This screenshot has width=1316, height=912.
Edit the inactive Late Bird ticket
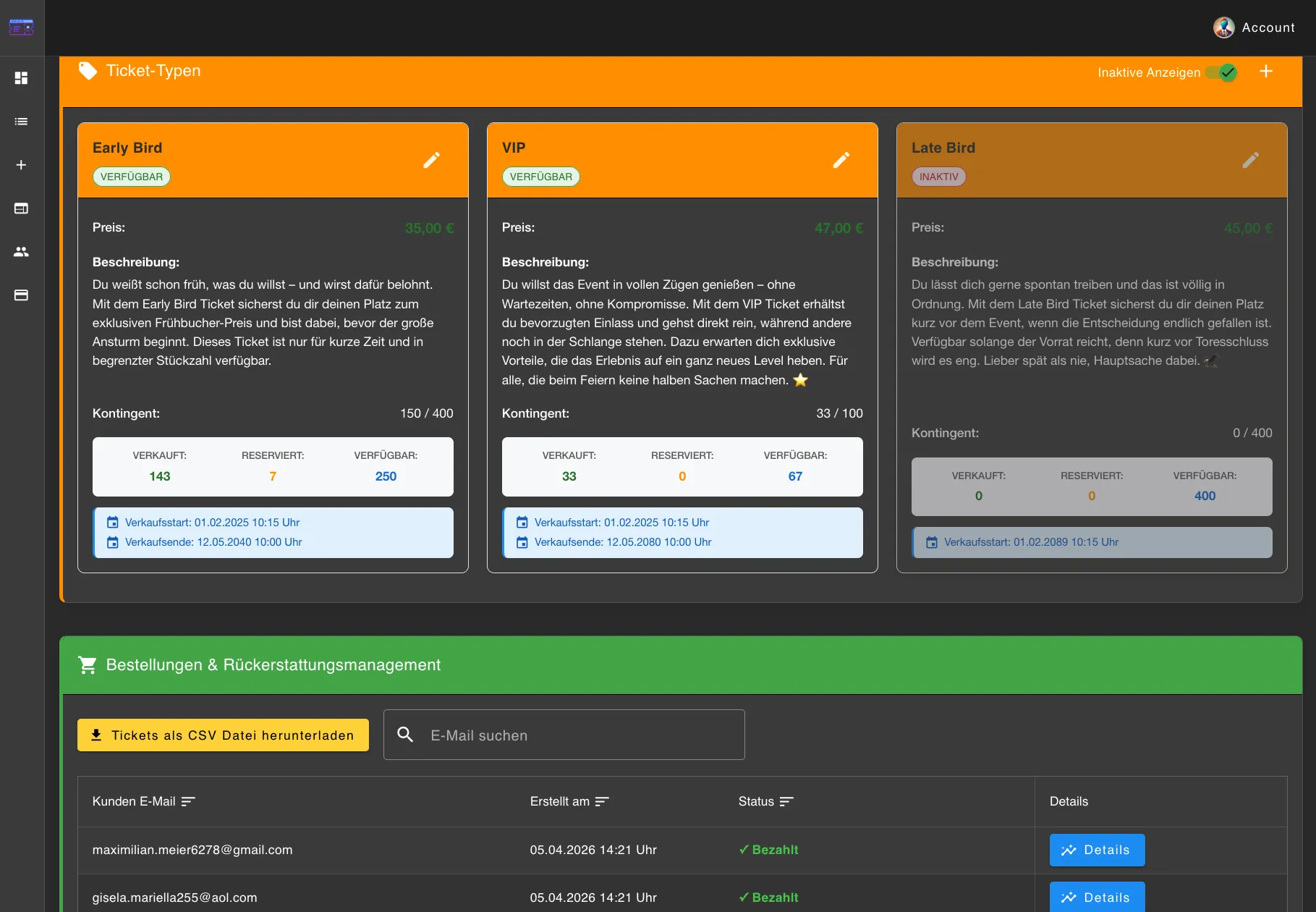tap(1250, 160)
